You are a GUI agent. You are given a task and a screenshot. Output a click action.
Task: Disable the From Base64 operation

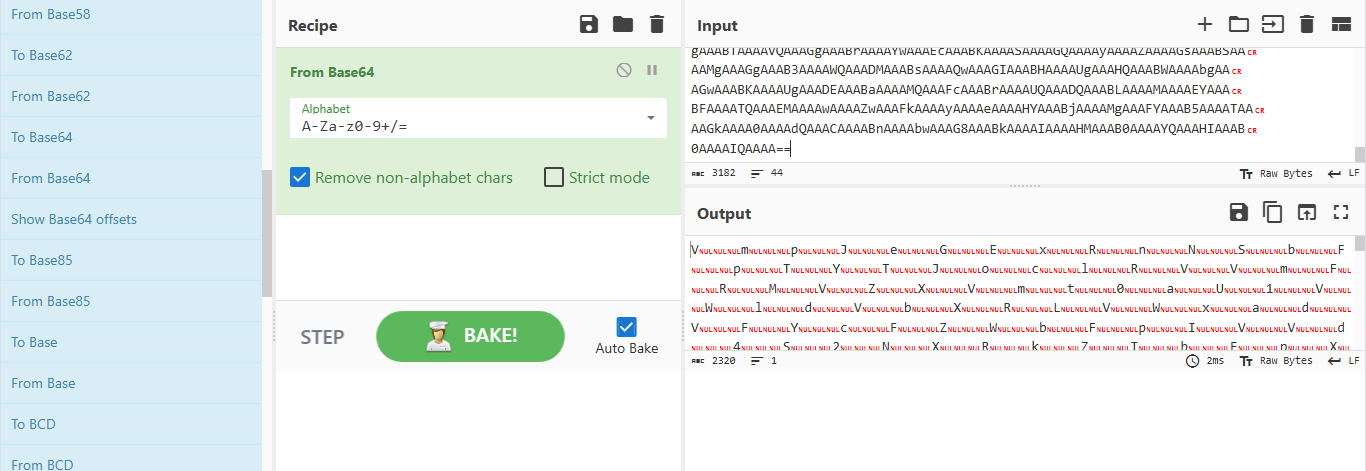(x=624, y=71)
